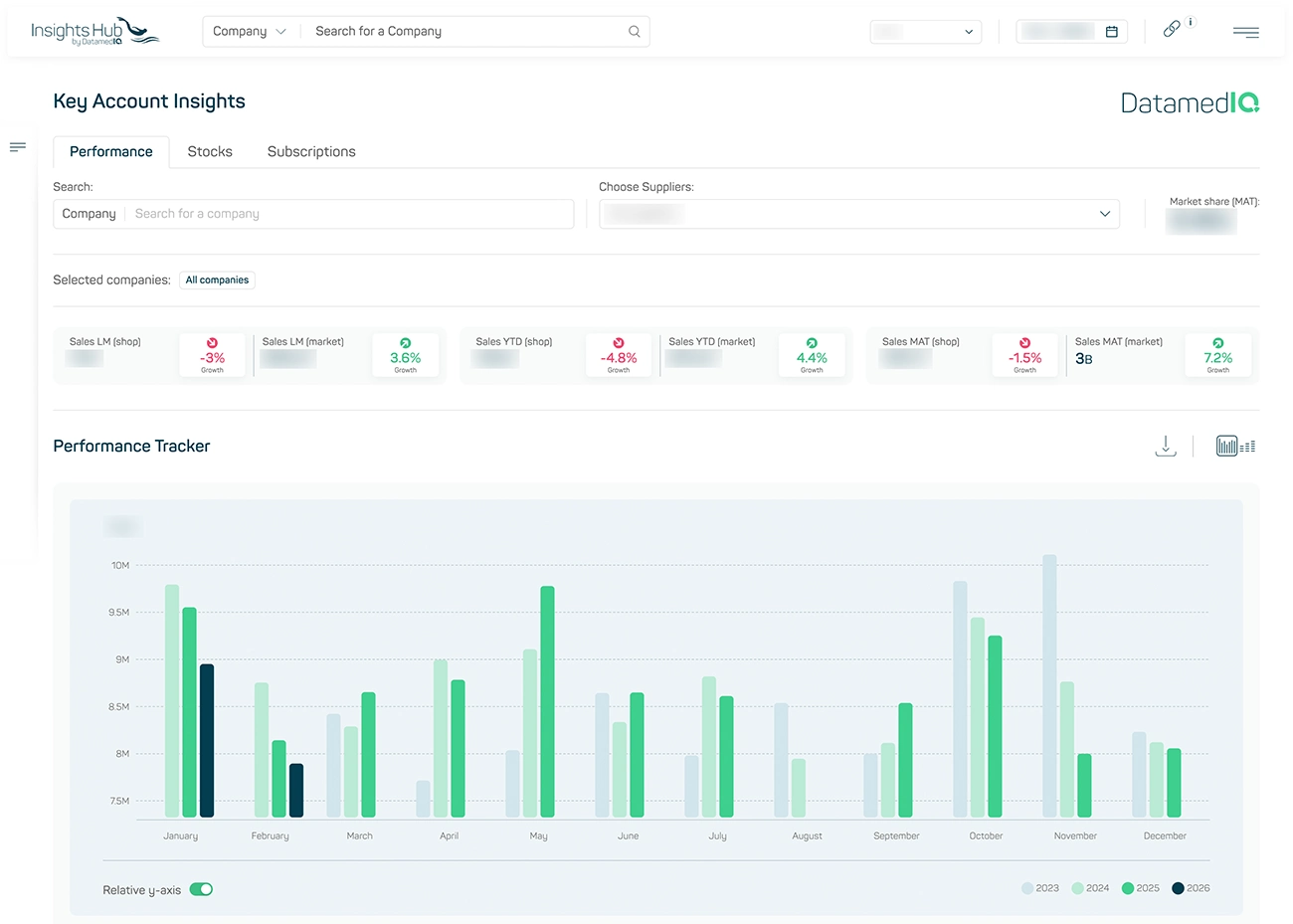Click the -3% growth value
The image size is (1293, 924).
coord(212,358)
